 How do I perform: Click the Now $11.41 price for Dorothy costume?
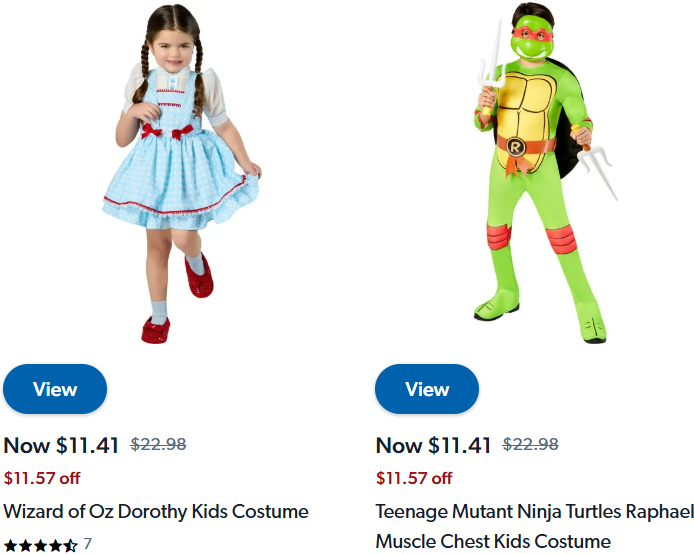point(63,445)
